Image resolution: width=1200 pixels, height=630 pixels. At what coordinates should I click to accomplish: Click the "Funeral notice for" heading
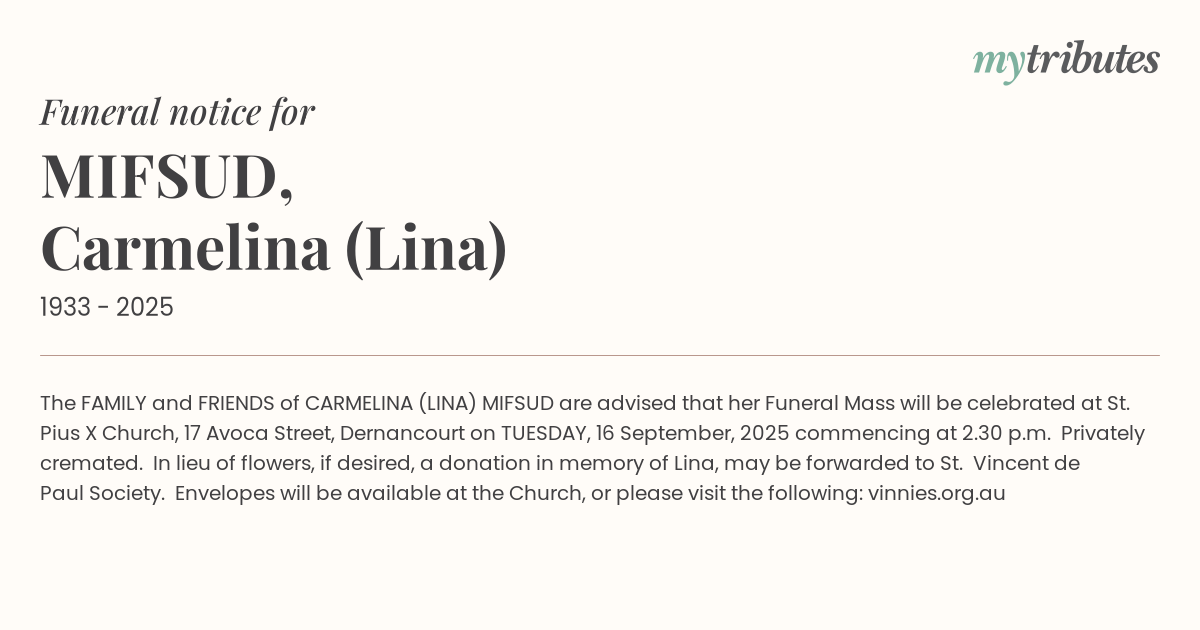tap(177, 112)
